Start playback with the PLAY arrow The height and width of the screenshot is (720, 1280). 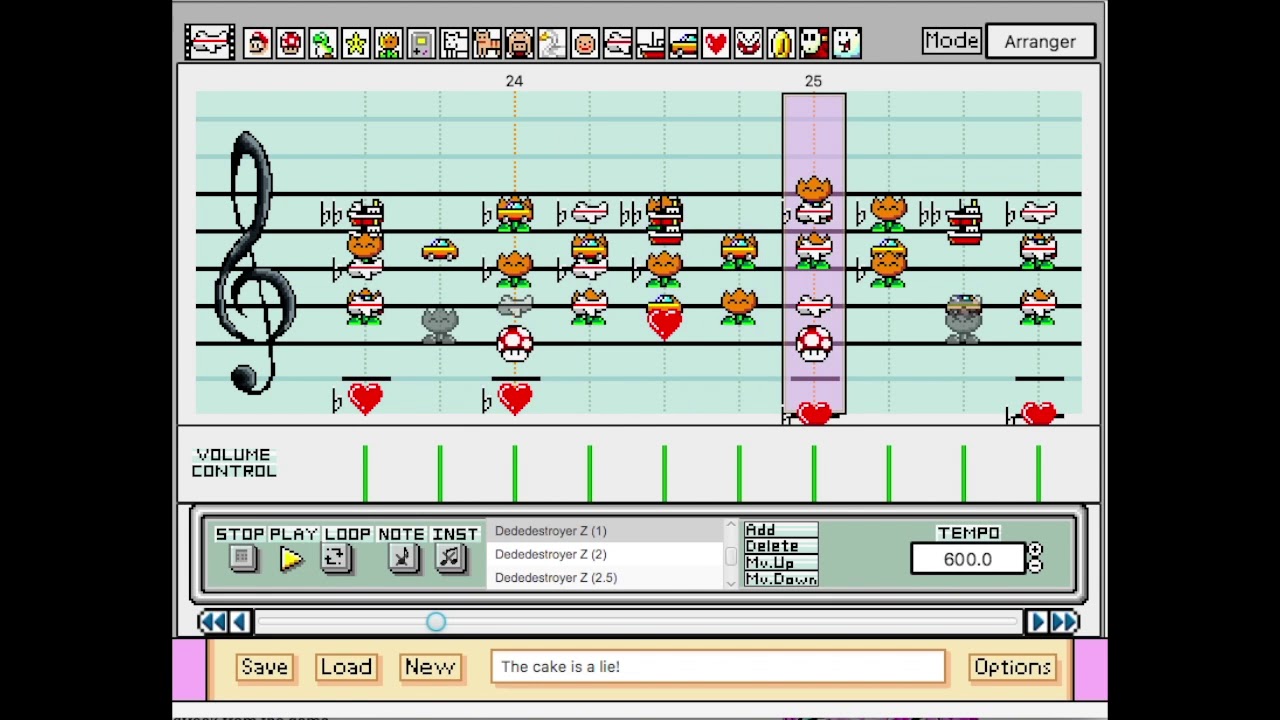pos(291,559)
